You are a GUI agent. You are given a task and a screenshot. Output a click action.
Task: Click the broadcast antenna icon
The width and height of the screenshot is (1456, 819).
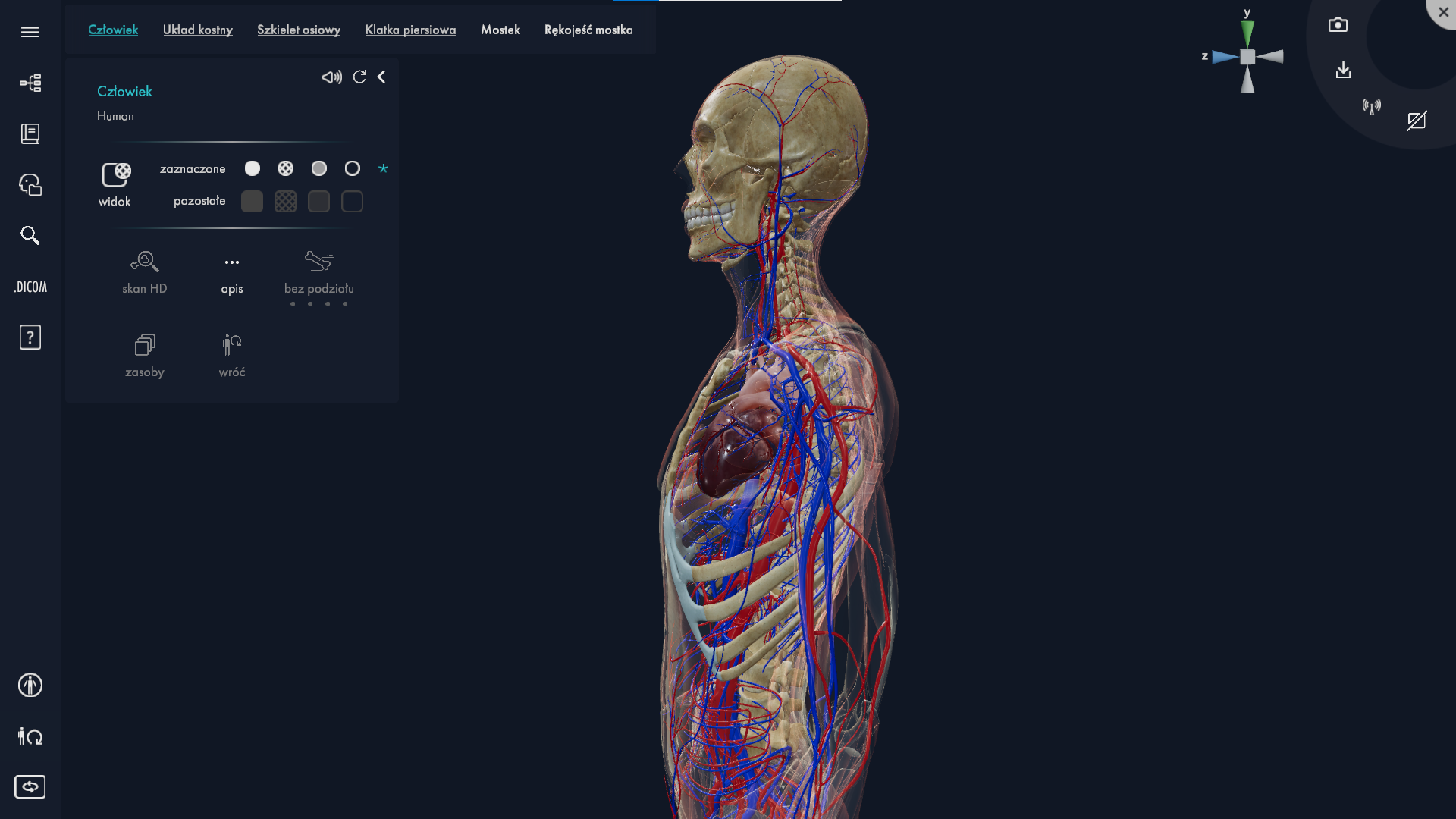[x=1371, y=106]
